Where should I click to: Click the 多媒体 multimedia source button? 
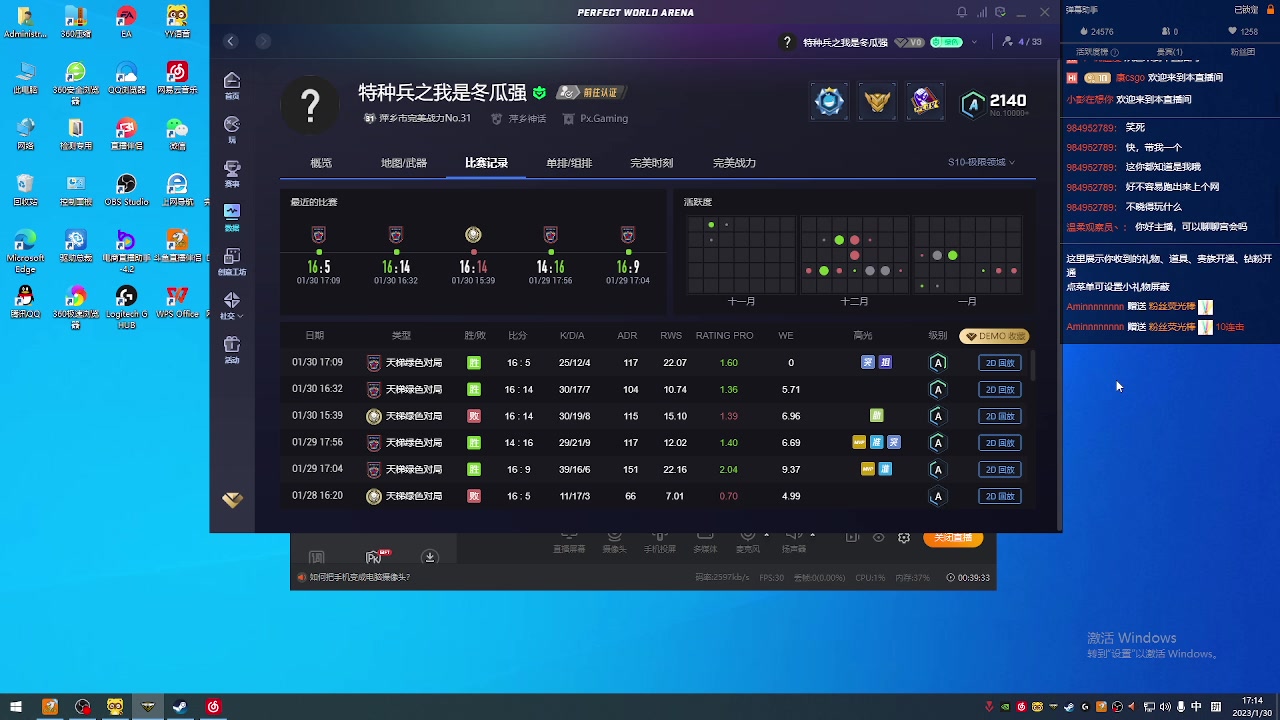705,541
